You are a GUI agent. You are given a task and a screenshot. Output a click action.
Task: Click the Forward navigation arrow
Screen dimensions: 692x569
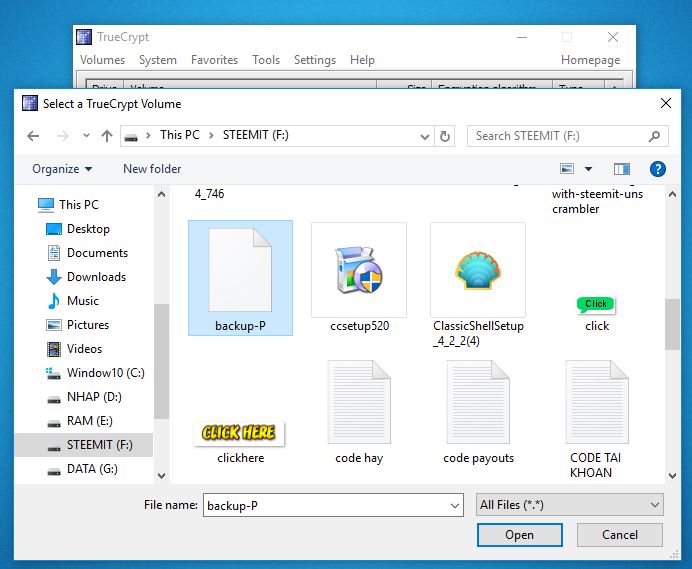[63, 136]
